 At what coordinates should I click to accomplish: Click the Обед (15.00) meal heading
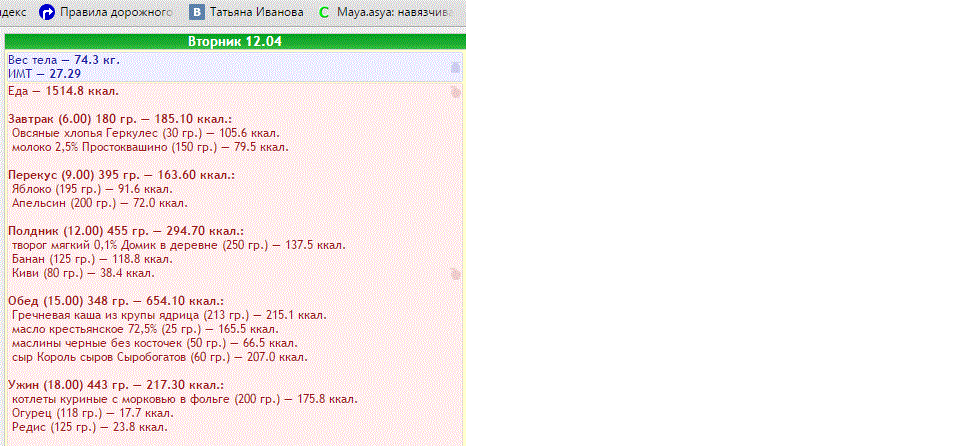[116, 301]
